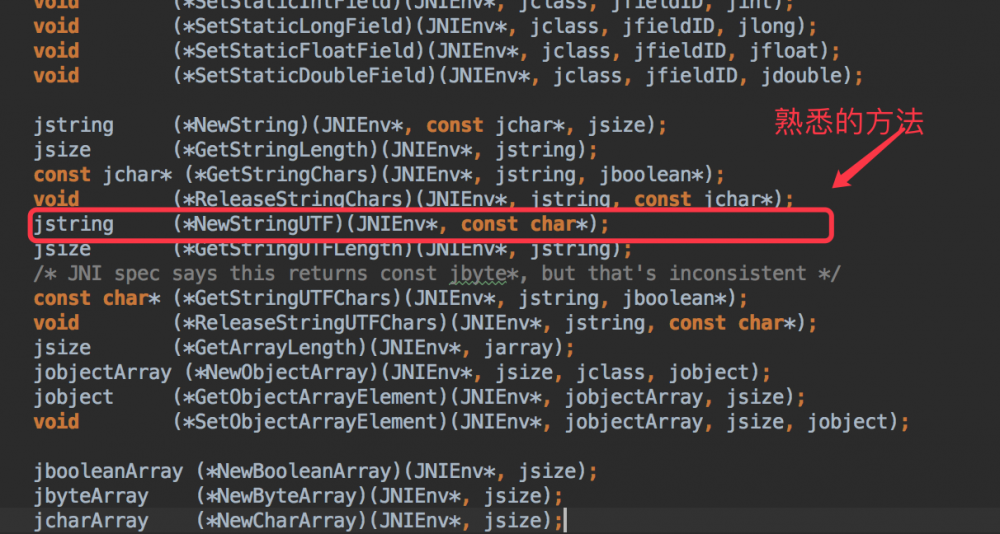Click the jfloat parameter in SetStaticFloatField

784,52
